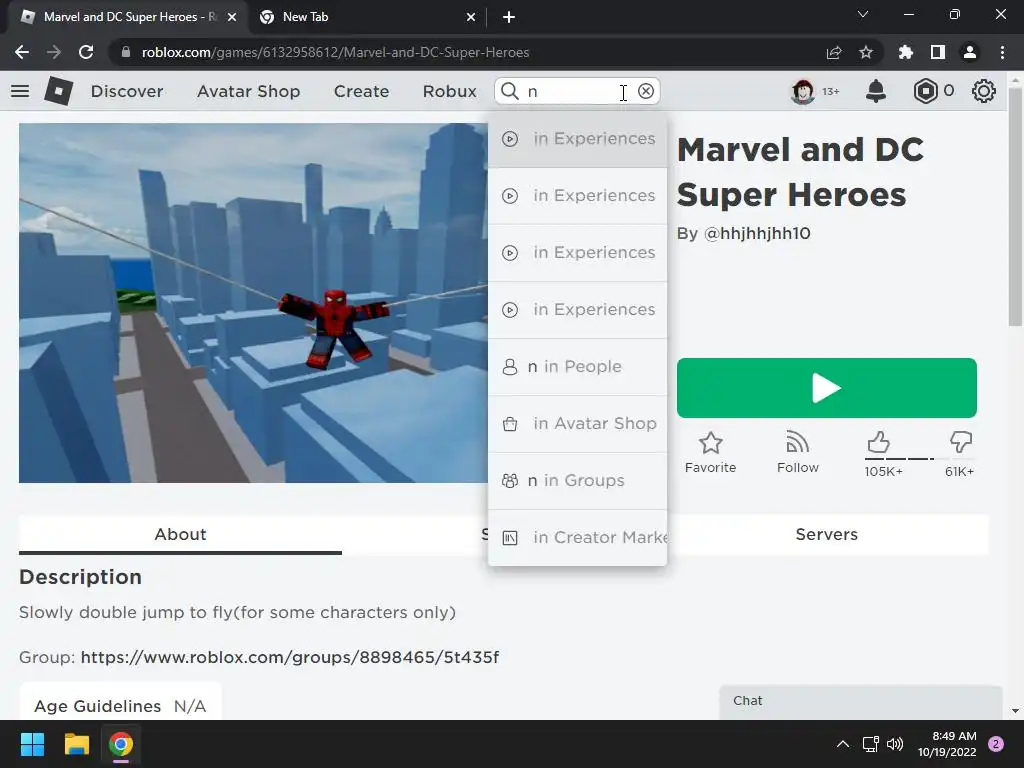Click the thumbs up like icon
The width and height of the screenshot is (1024, 768).
(878, 442)
